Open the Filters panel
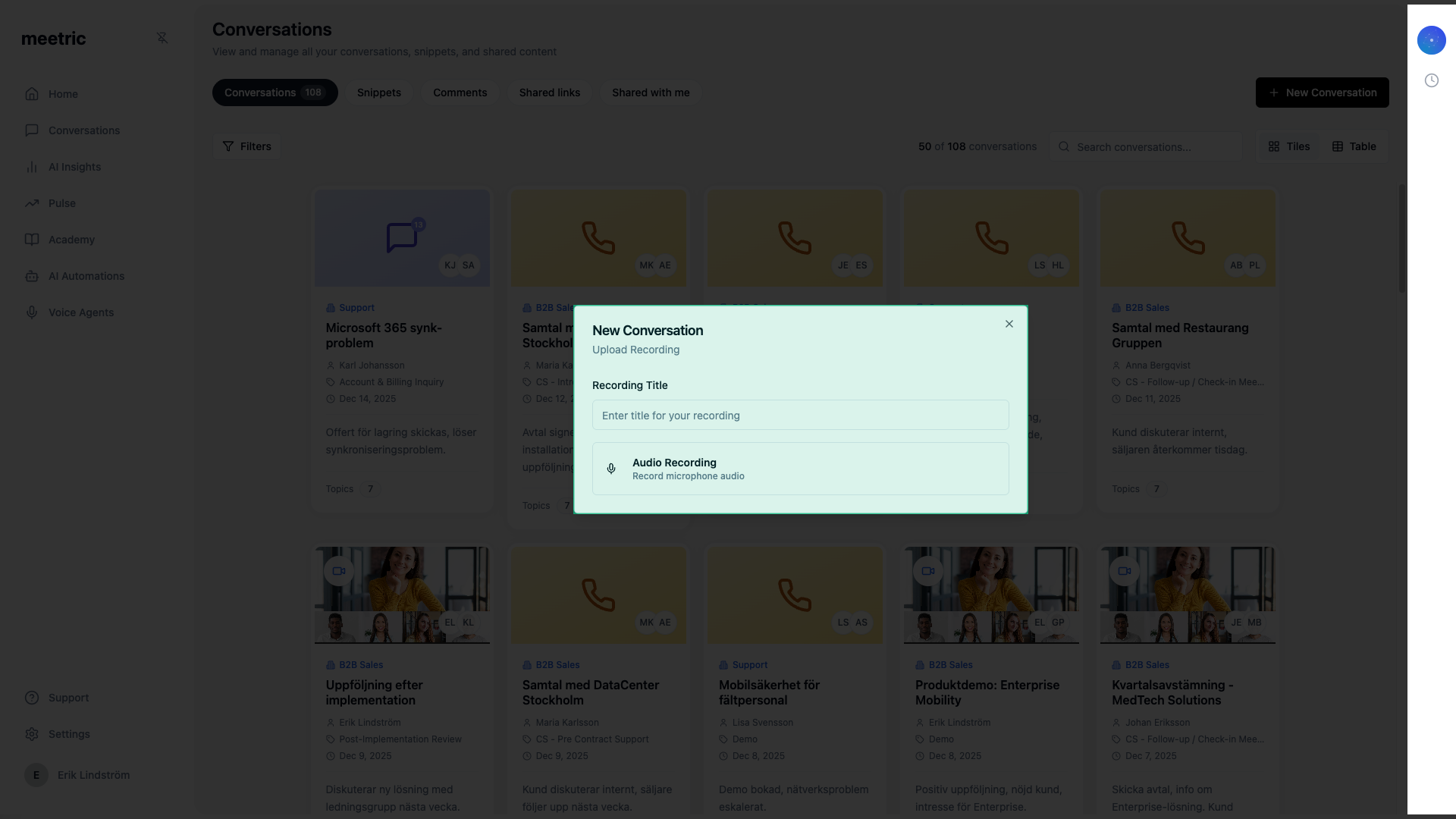Image resolution: width=1456 pixels, height=819 pixels. (246, 146)
